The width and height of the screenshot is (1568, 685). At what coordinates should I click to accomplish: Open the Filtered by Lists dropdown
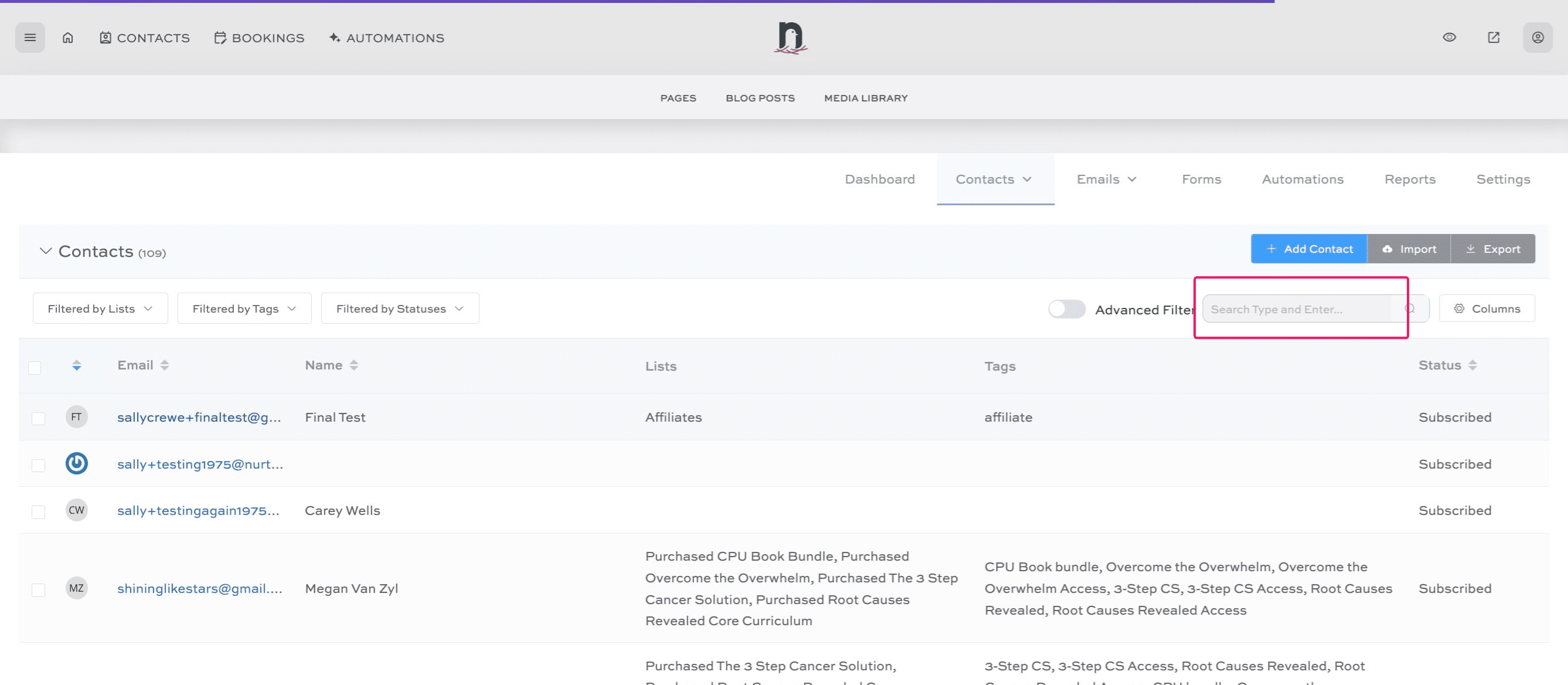coord(100,308)
